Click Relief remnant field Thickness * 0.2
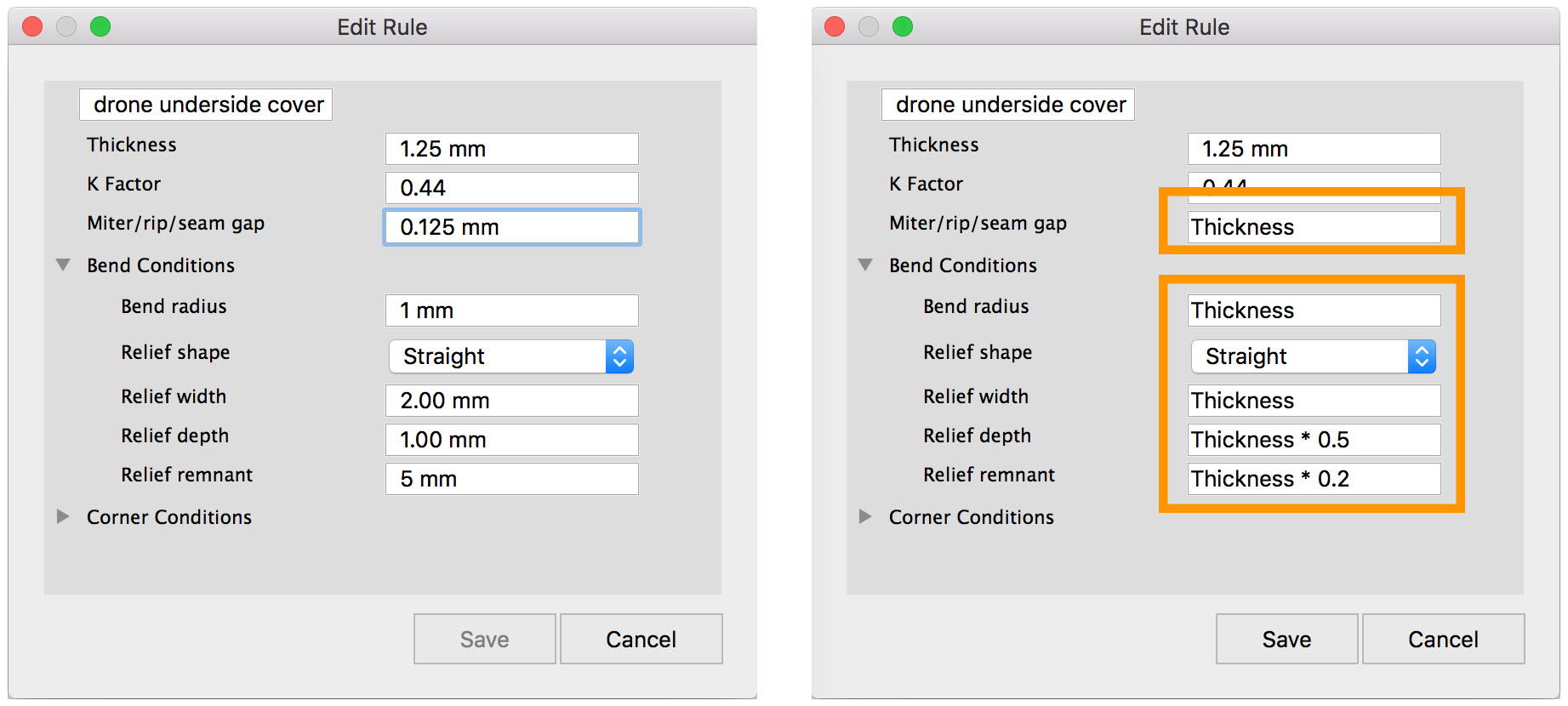 tap(1314, 479)
